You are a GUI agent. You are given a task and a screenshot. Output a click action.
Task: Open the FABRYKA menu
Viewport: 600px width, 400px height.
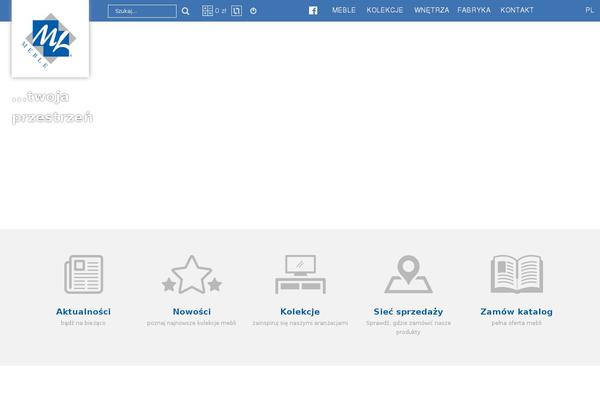point(474,10)
